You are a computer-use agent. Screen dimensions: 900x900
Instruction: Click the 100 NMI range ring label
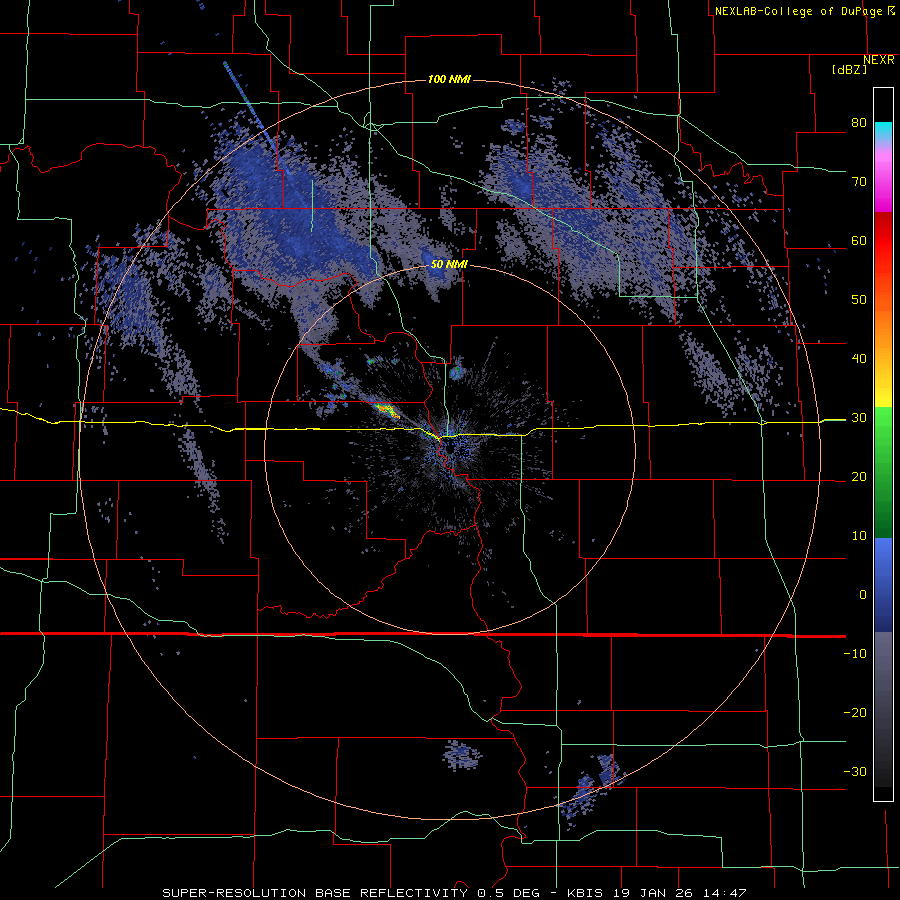pyautogui.click(x=449, y=79)
